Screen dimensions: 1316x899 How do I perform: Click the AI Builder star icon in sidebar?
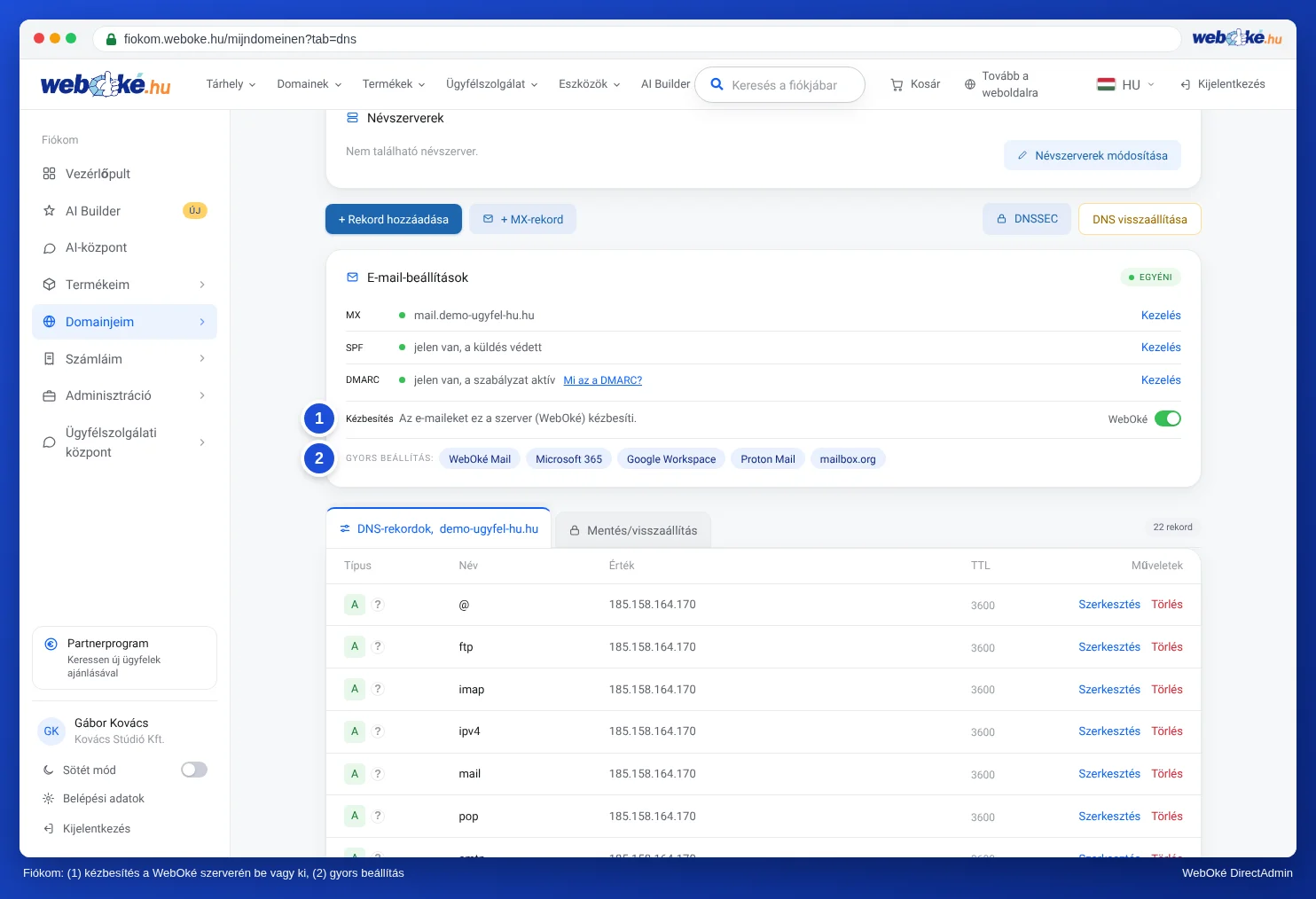[50, 211]
